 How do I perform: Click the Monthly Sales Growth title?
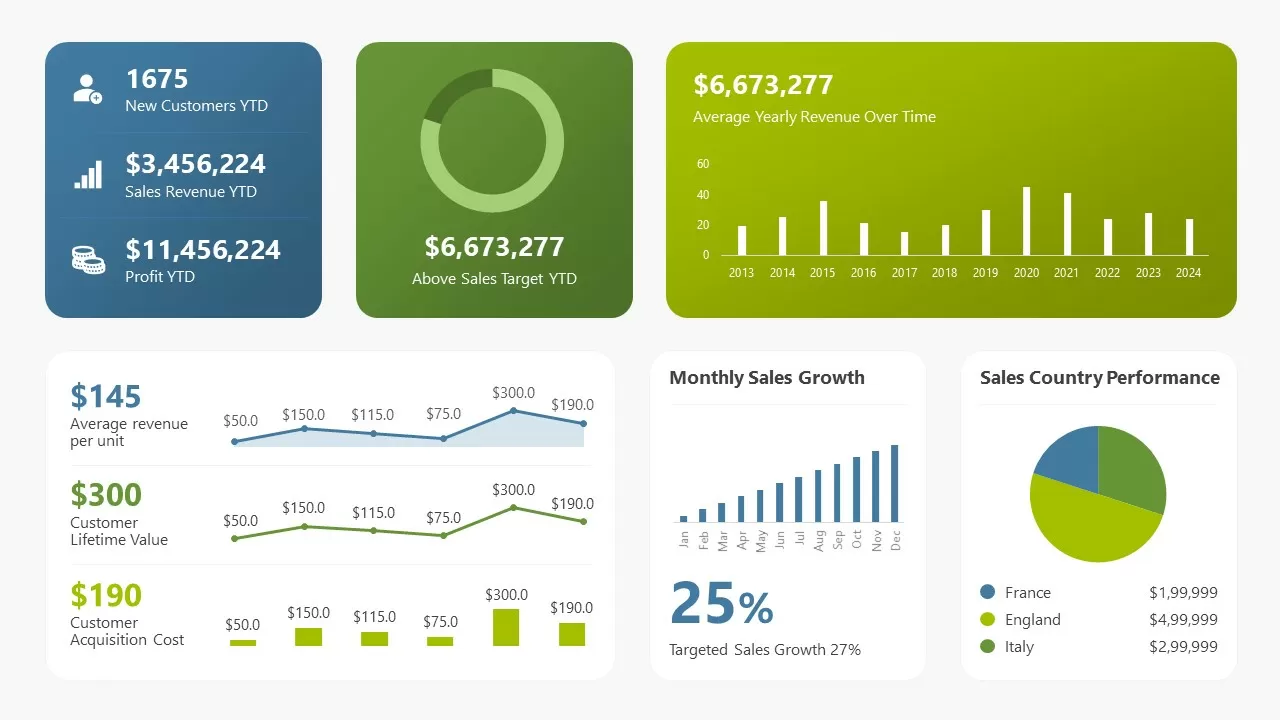pos(767,378)
